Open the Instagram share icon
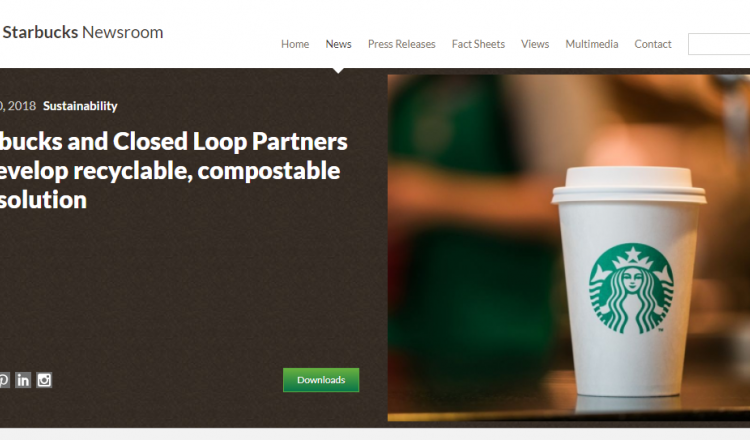This screenshot has width=750, height=440. [x=44, y=380]
